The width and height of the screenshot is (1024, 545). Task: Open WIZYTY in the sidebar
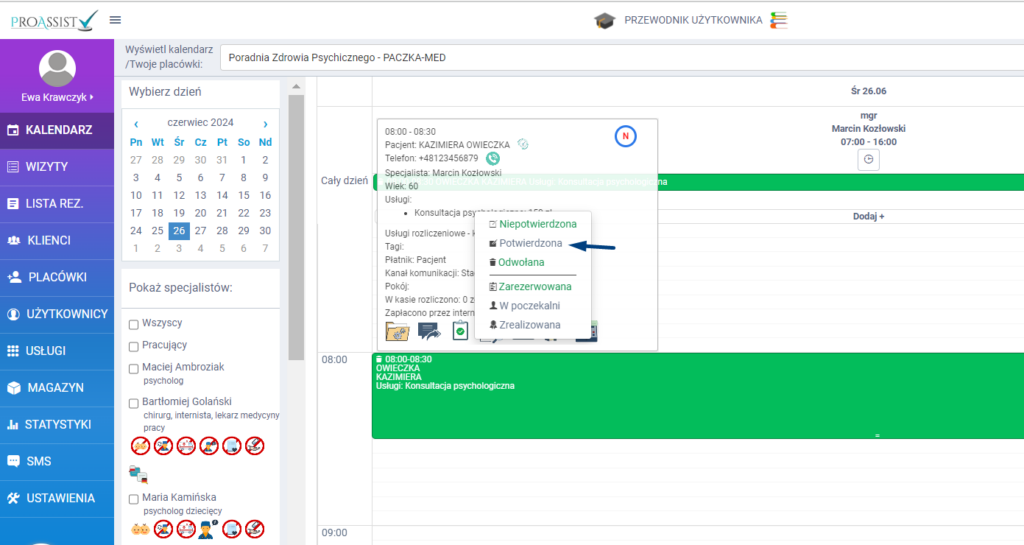tap(60, 167)
